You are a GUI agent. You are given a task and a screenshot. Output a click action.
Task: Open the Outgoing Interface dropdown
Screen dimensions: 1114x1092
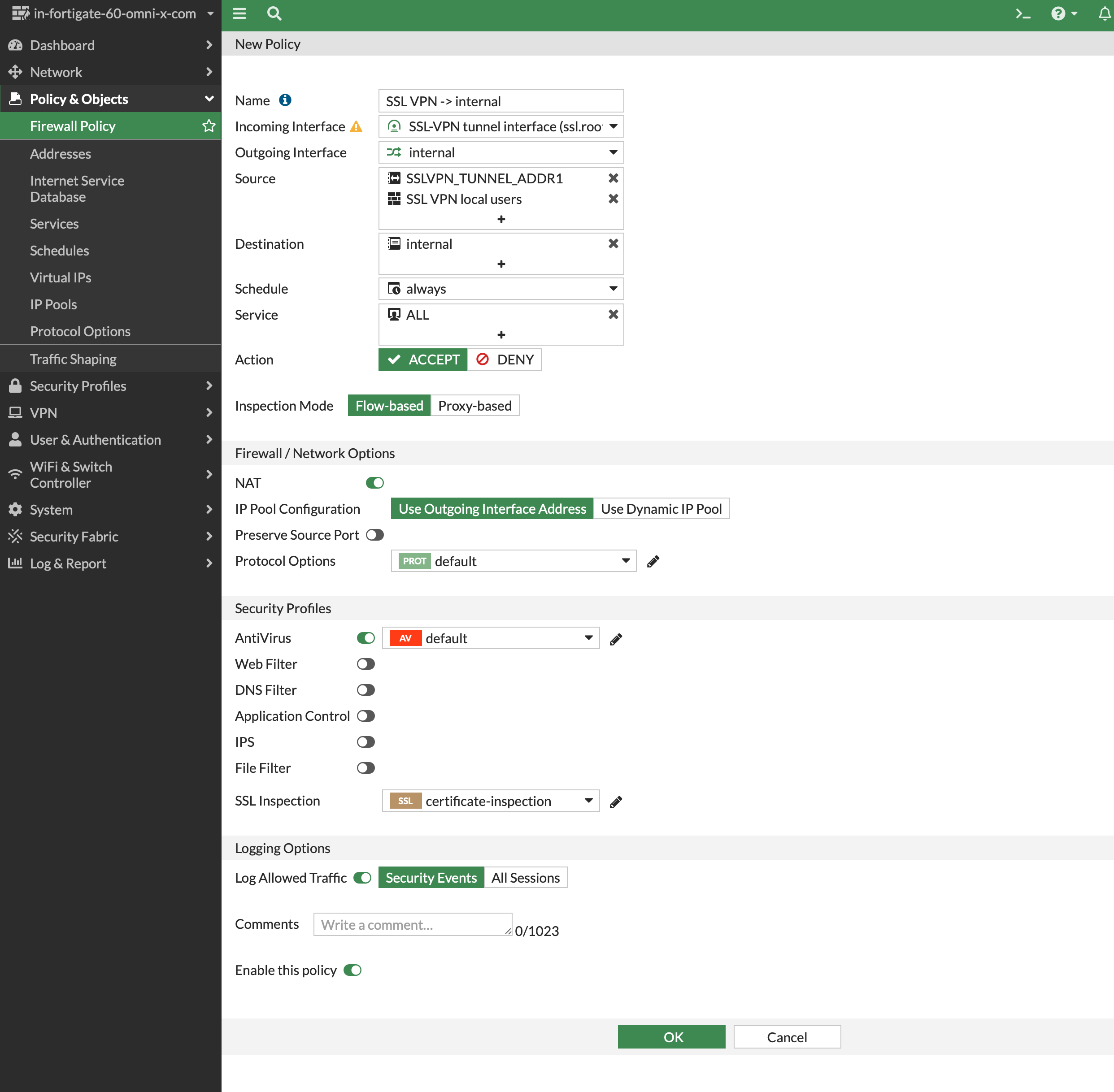click(501, 152)
